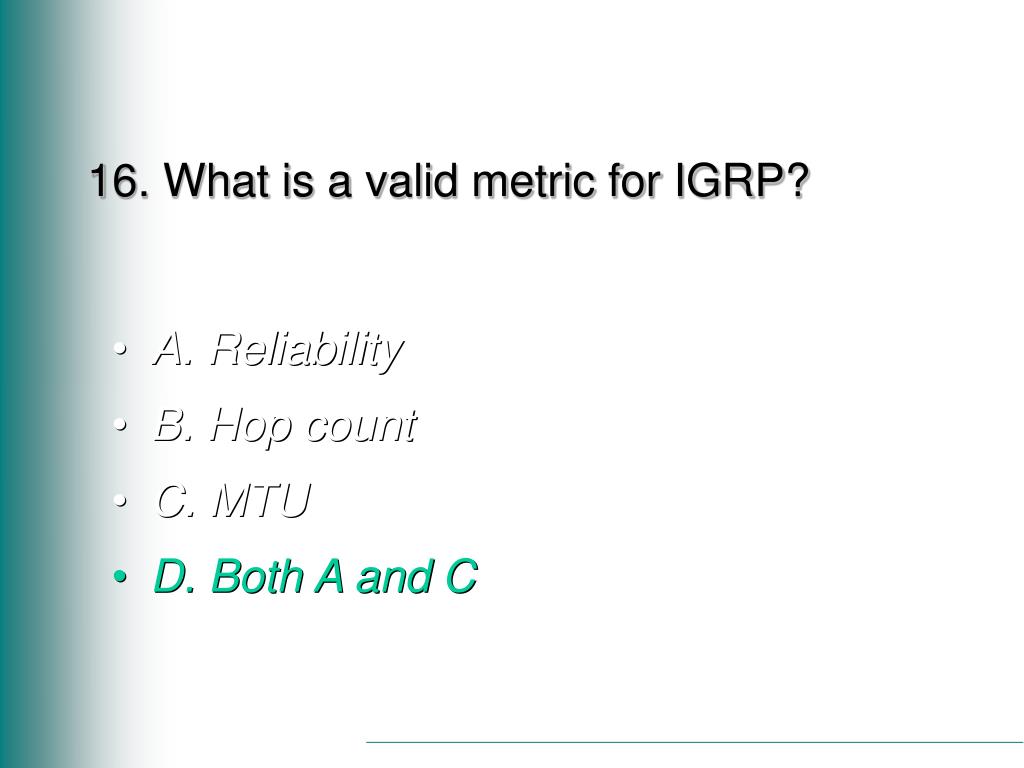
Task: Click the word What in the title
Action: tap(217, 180)
